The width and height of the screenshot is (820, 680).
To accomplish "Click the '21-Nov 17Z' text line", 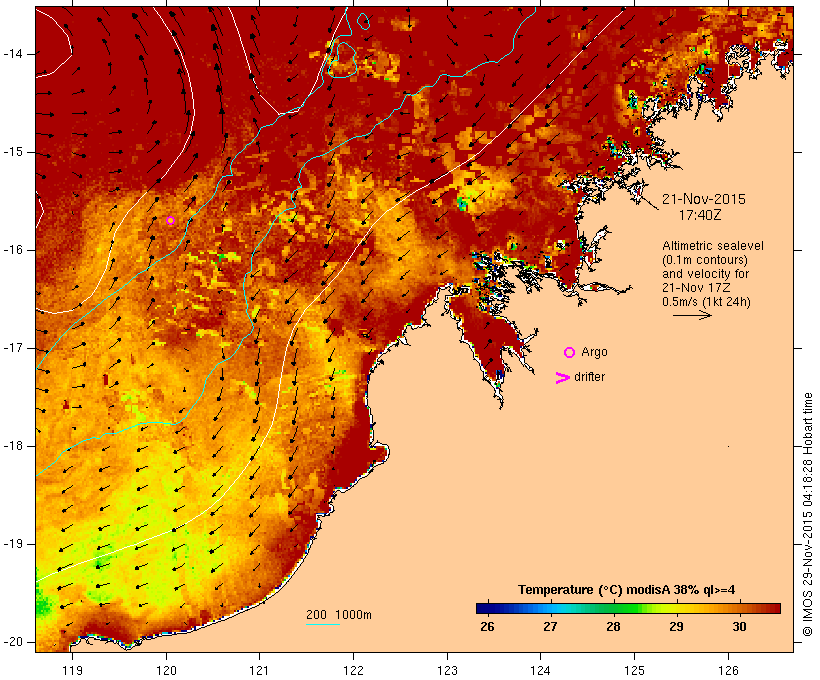I will (696, 288).
